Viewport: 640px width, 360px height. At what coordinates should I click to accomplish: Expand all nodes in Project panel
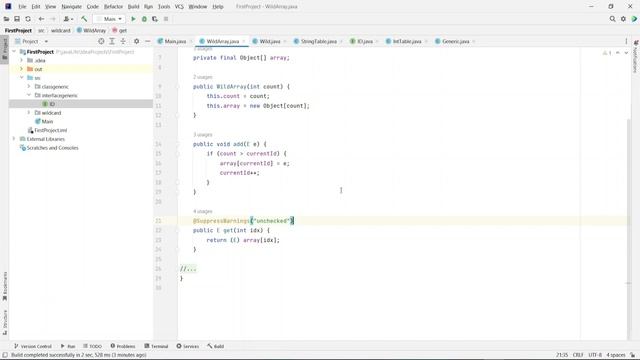pos(112,41)
